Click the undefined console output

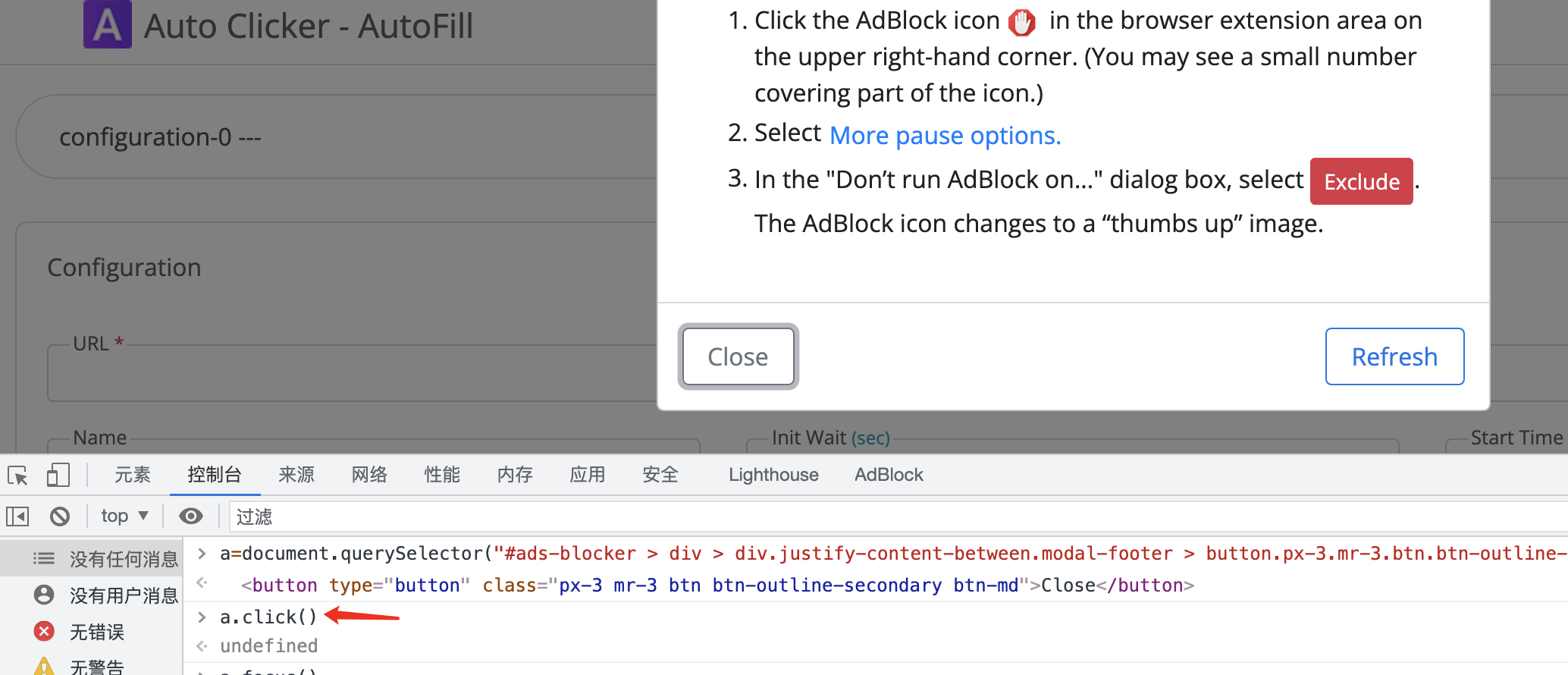click(x=269, y=645)
